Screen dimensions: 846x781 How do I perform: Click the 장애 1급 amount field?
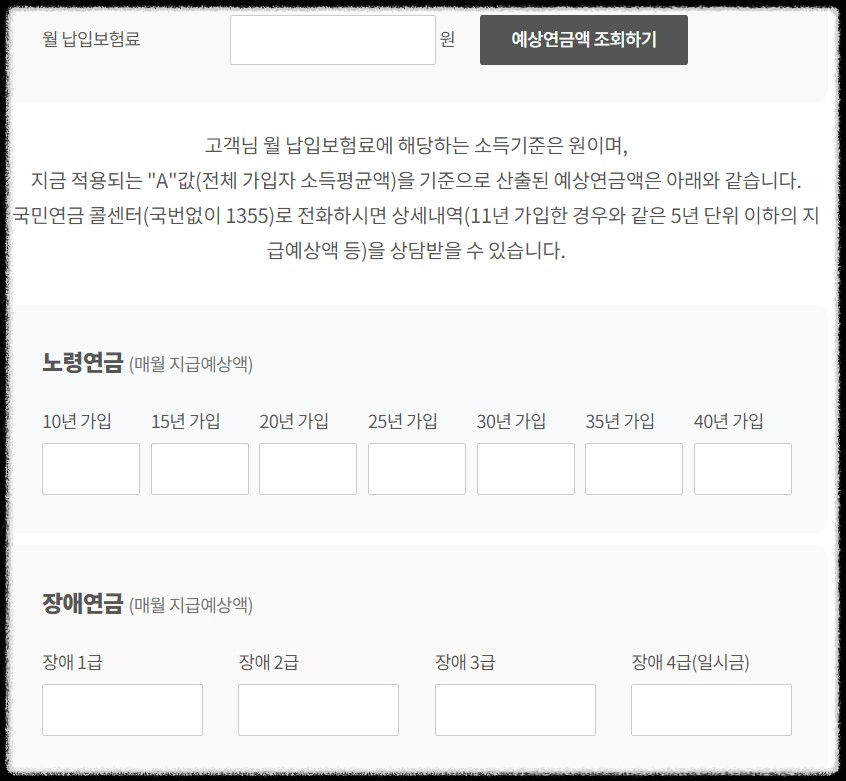tap(122, 710)
